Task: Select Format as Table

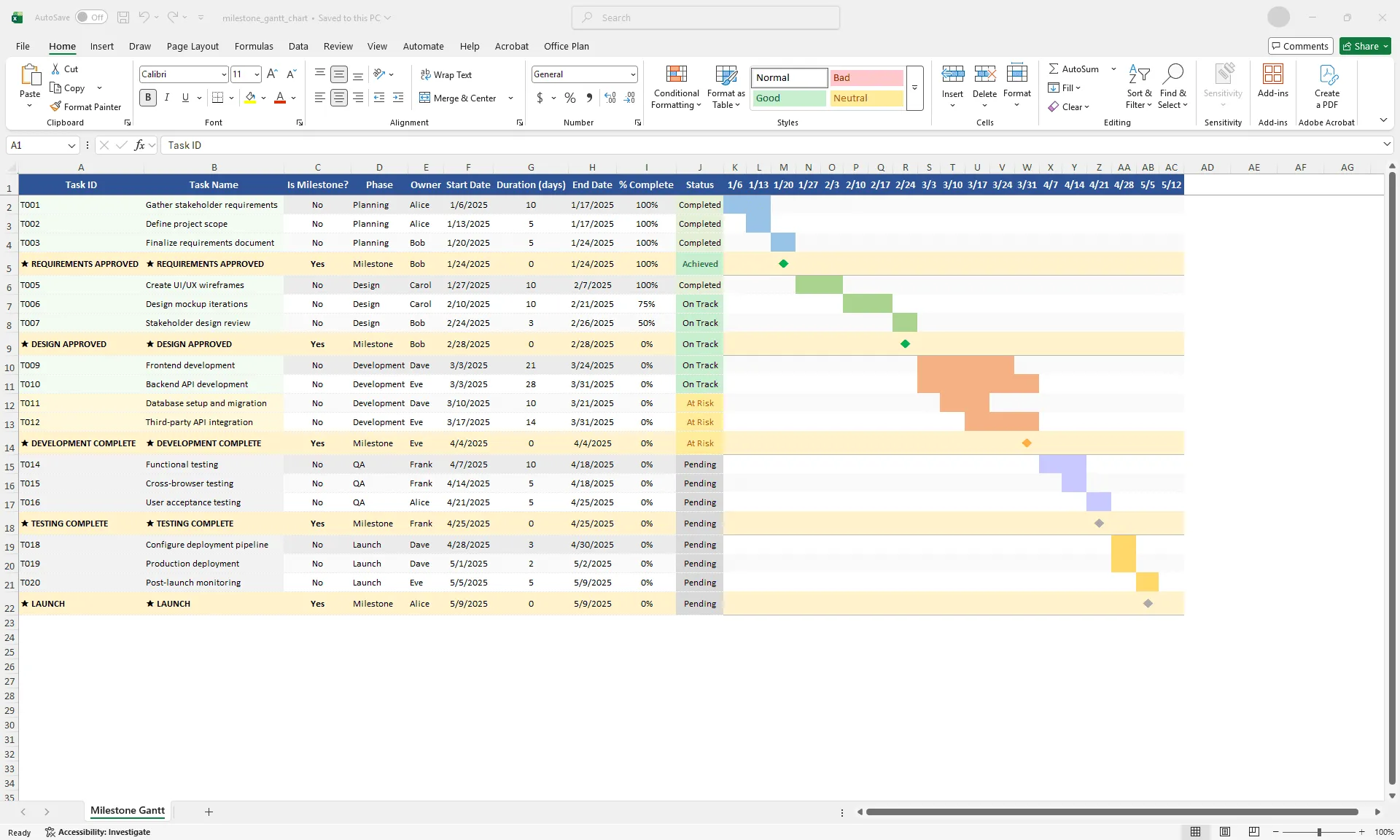Action: tap(726, 87)
